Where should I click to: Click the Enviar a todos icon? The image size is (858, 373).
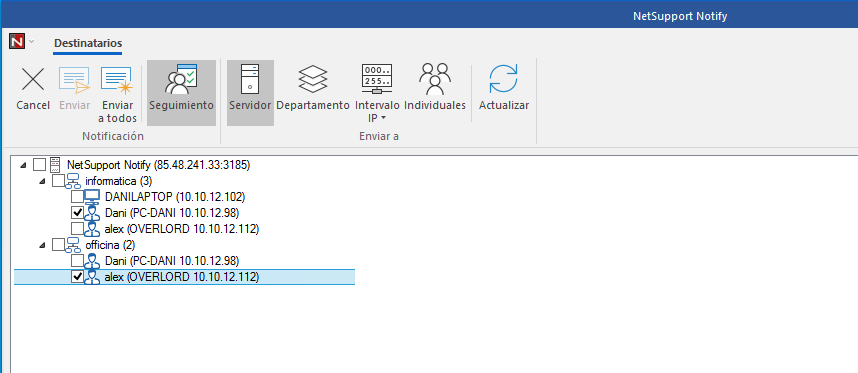[x=116, y=81]
